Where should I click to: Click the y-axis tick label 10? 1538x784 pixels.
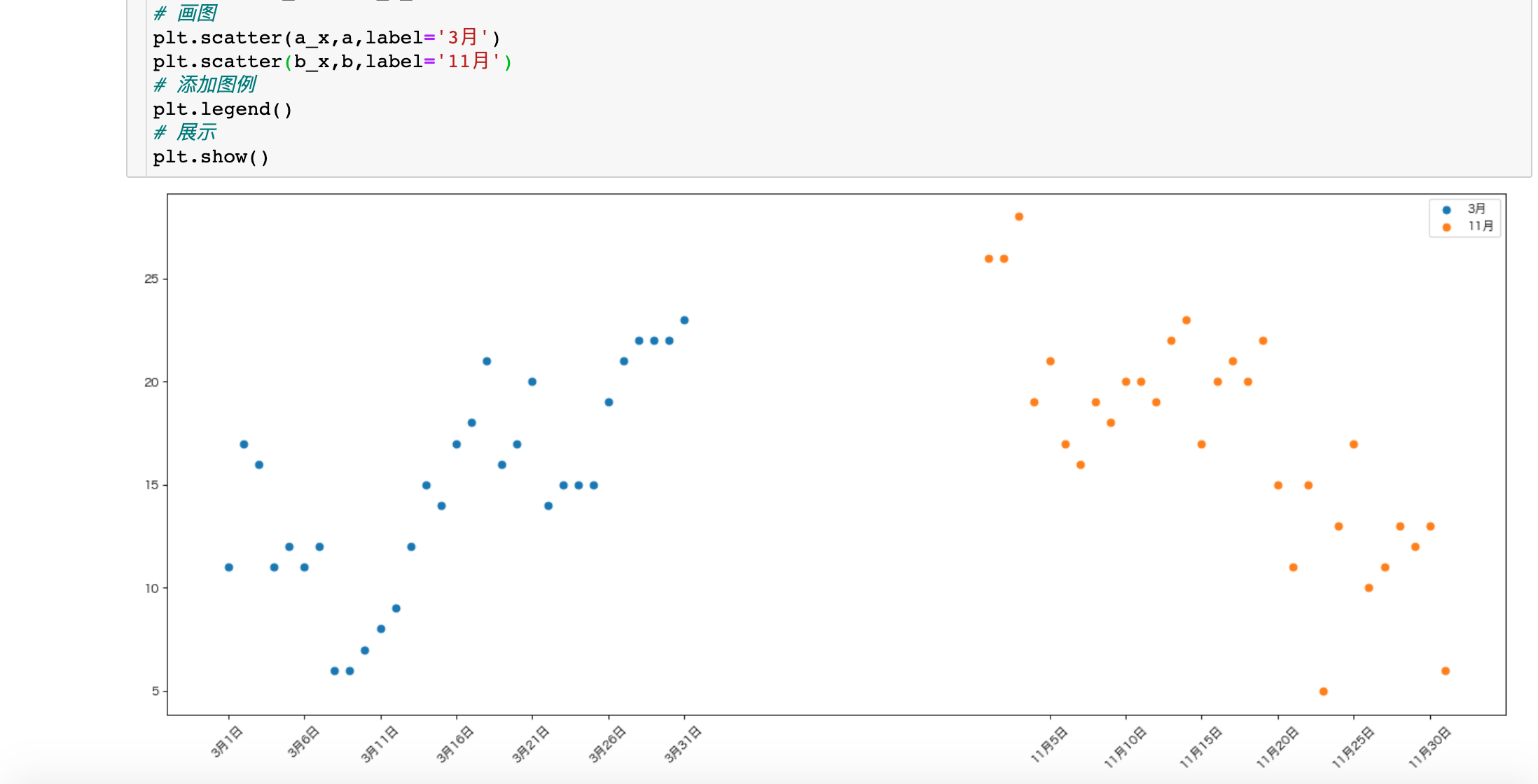click(x=151, y=588)
